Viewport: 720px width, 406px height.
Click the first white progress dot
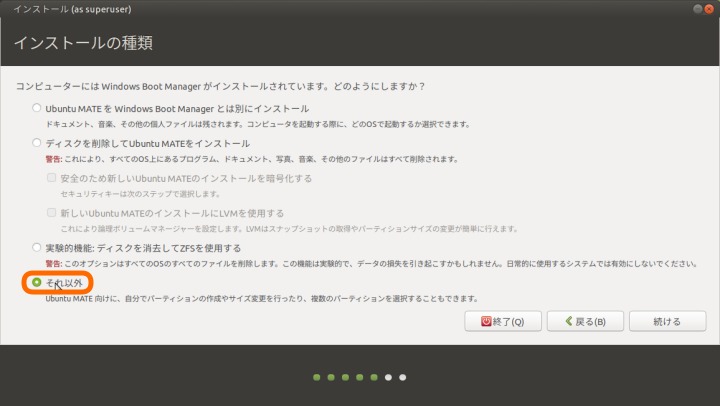[x=389, y=378]
